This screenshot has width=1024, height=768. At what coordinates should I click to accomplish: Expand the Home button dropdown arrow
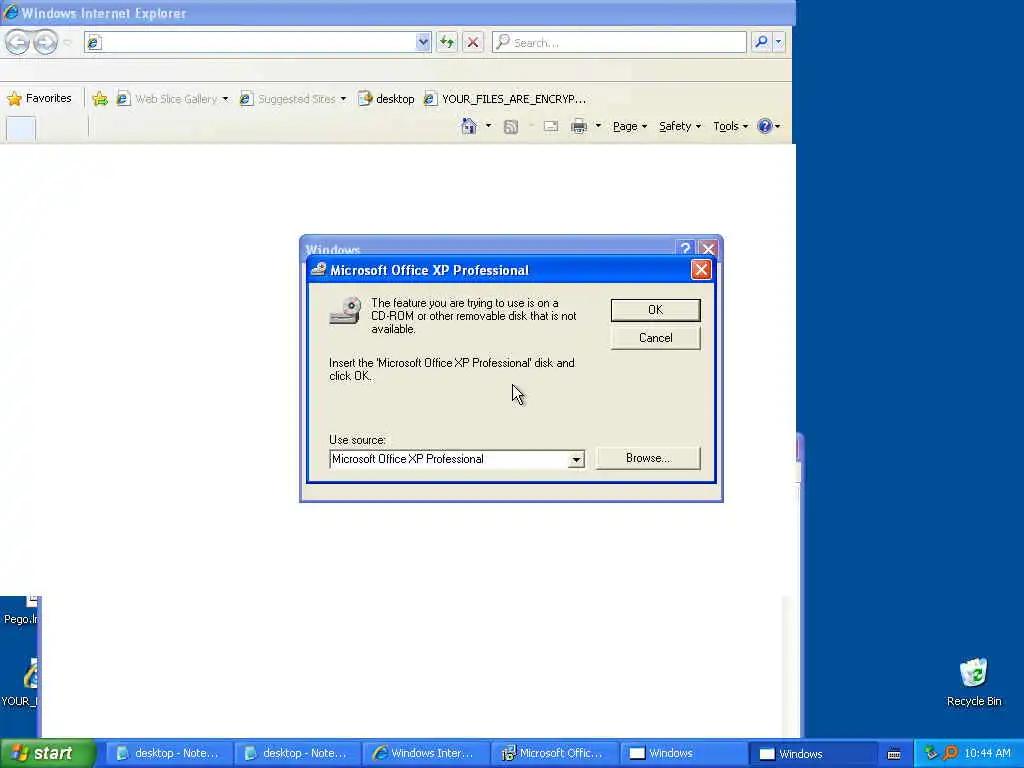(488, 125)
